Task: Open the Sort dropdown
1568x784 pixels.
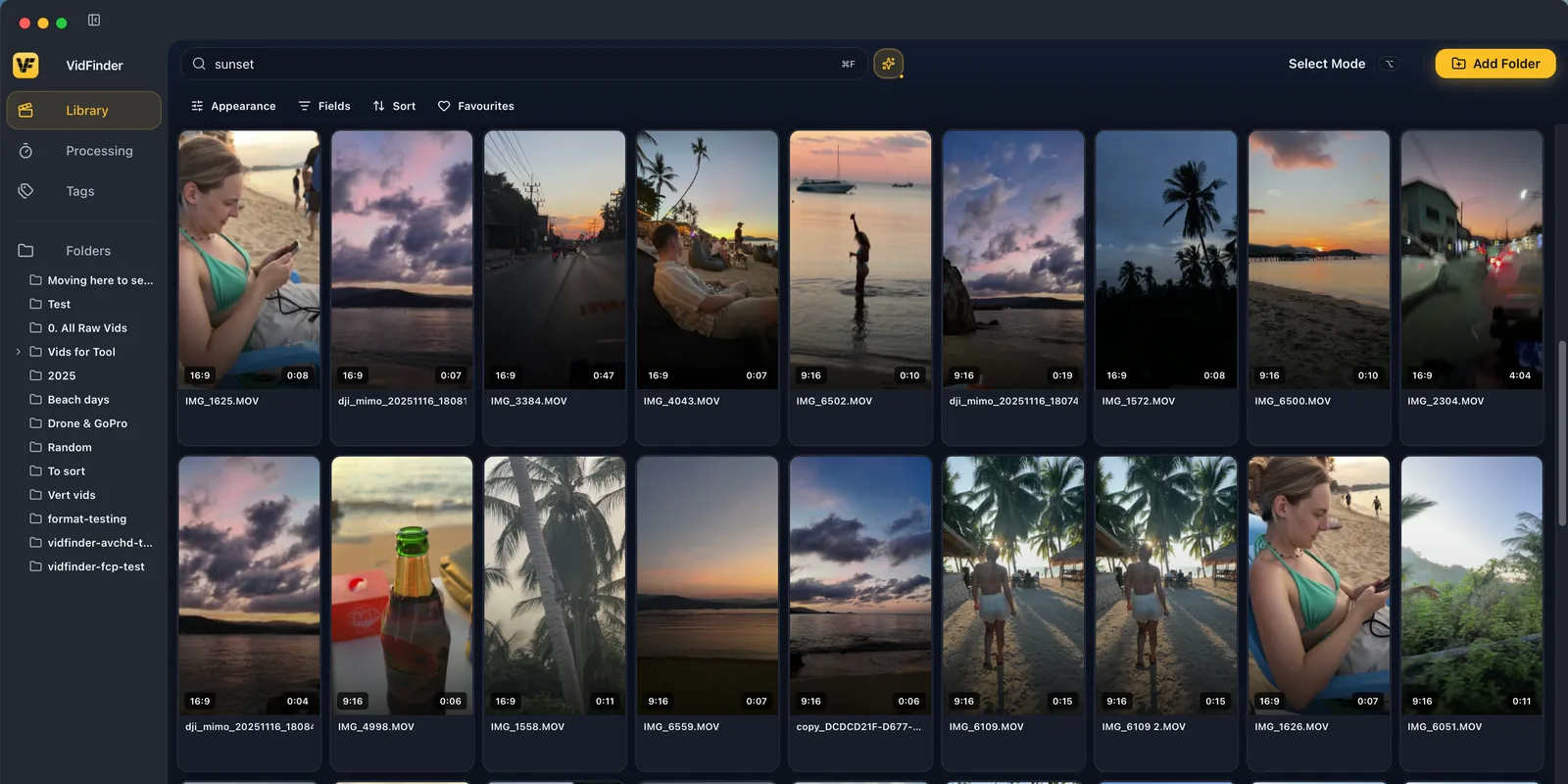Action: 394,106
